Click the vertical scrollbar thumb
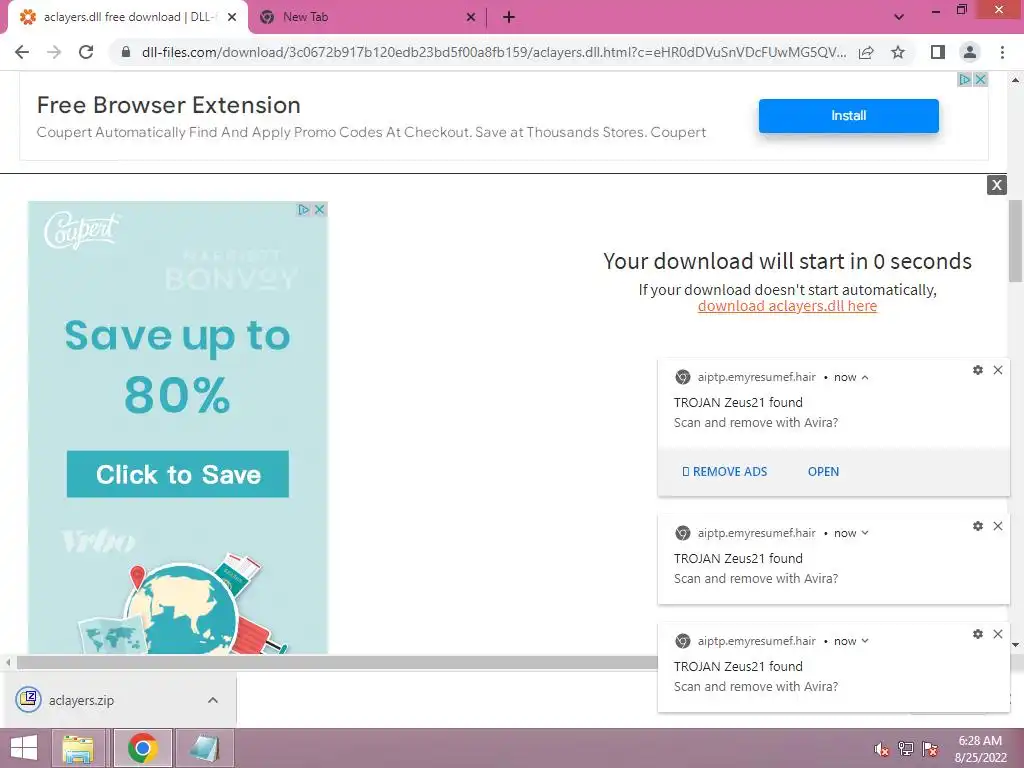The height and width of the screenshot is (768, 1024). [x=1015, y=240]
